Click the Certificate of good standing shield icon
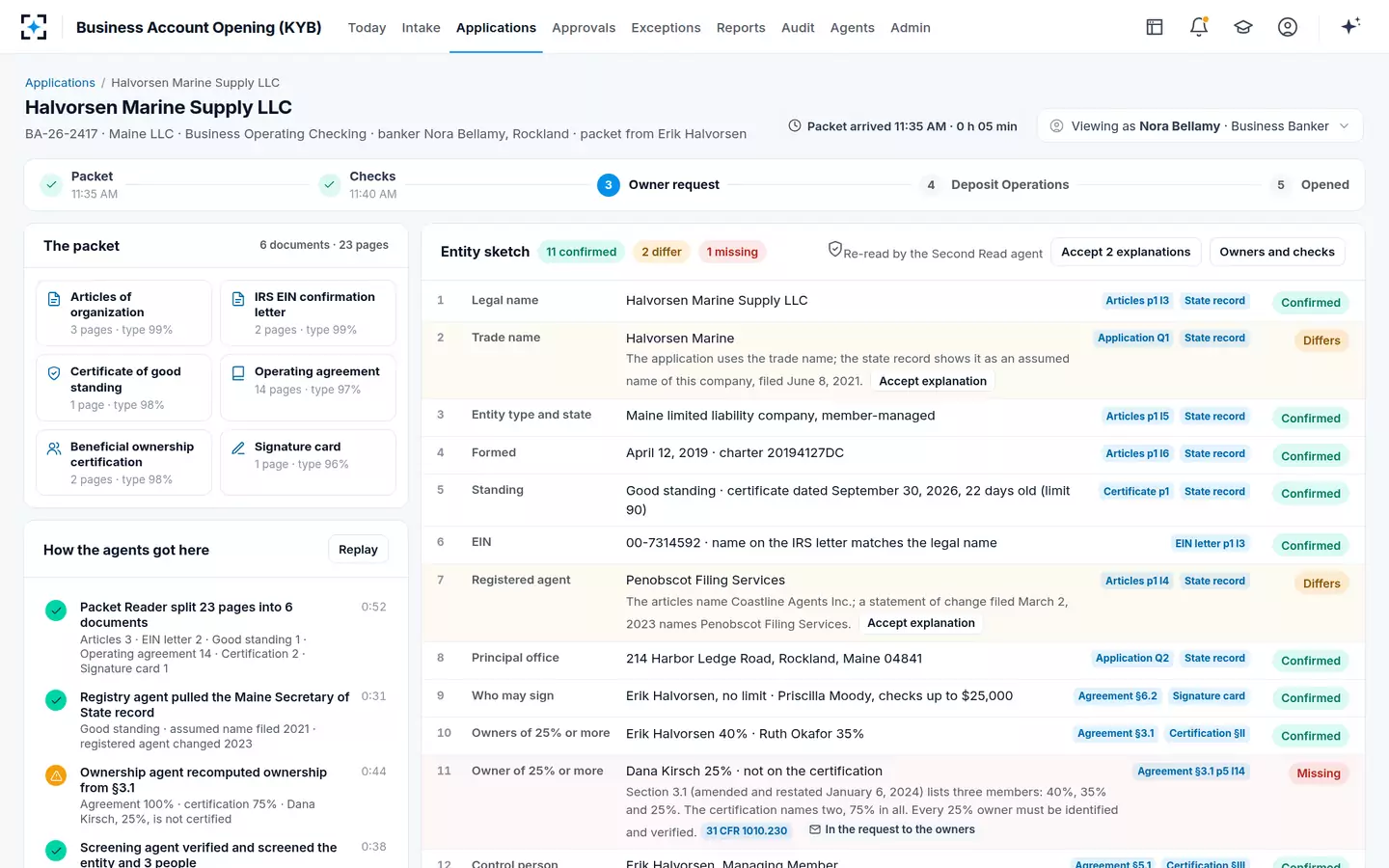This screenshot has height=868, width=1389. coord(54,373)
